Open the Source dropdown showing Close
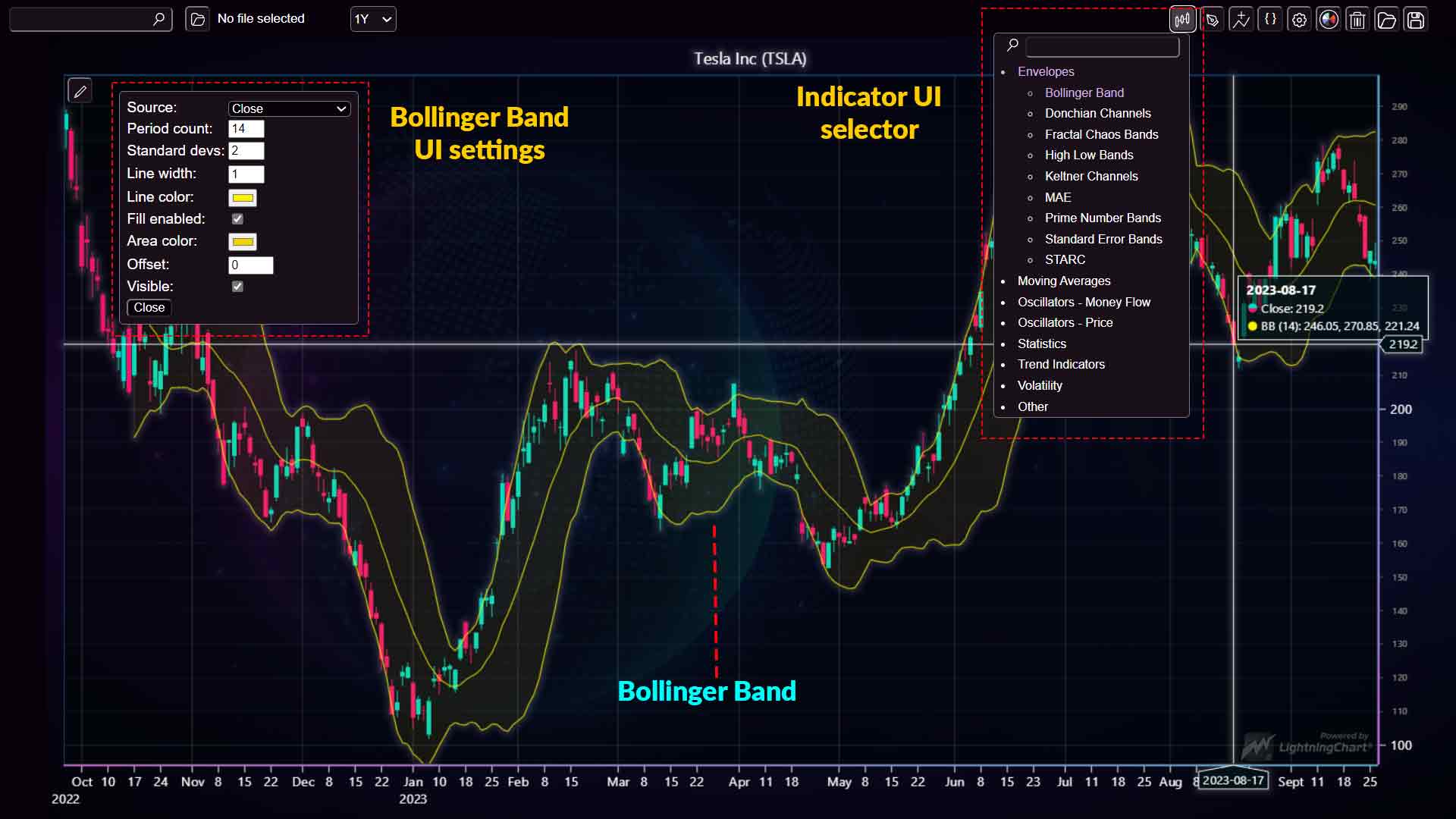1456x819 pixels. point(288,108)
